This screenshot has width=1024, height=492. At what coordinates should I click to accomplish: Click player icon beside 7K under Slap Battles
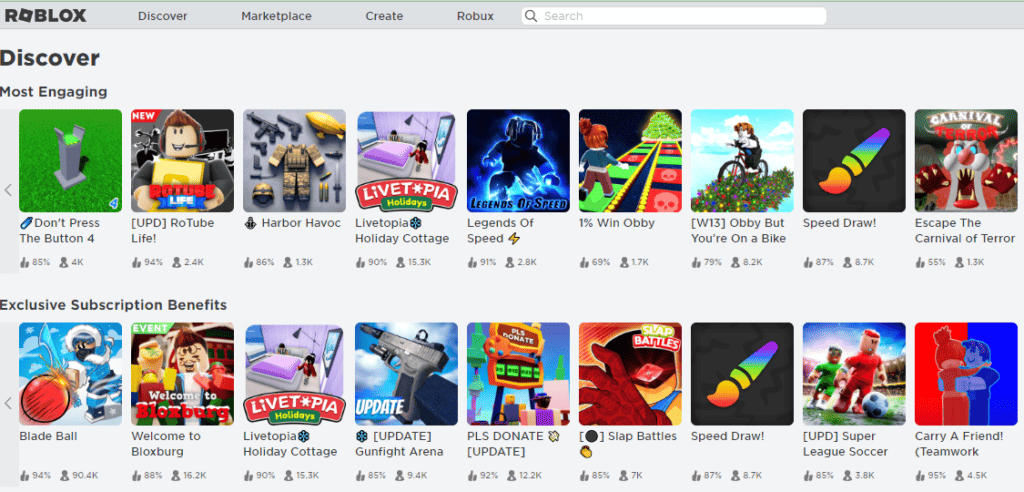tap(624, 476)
